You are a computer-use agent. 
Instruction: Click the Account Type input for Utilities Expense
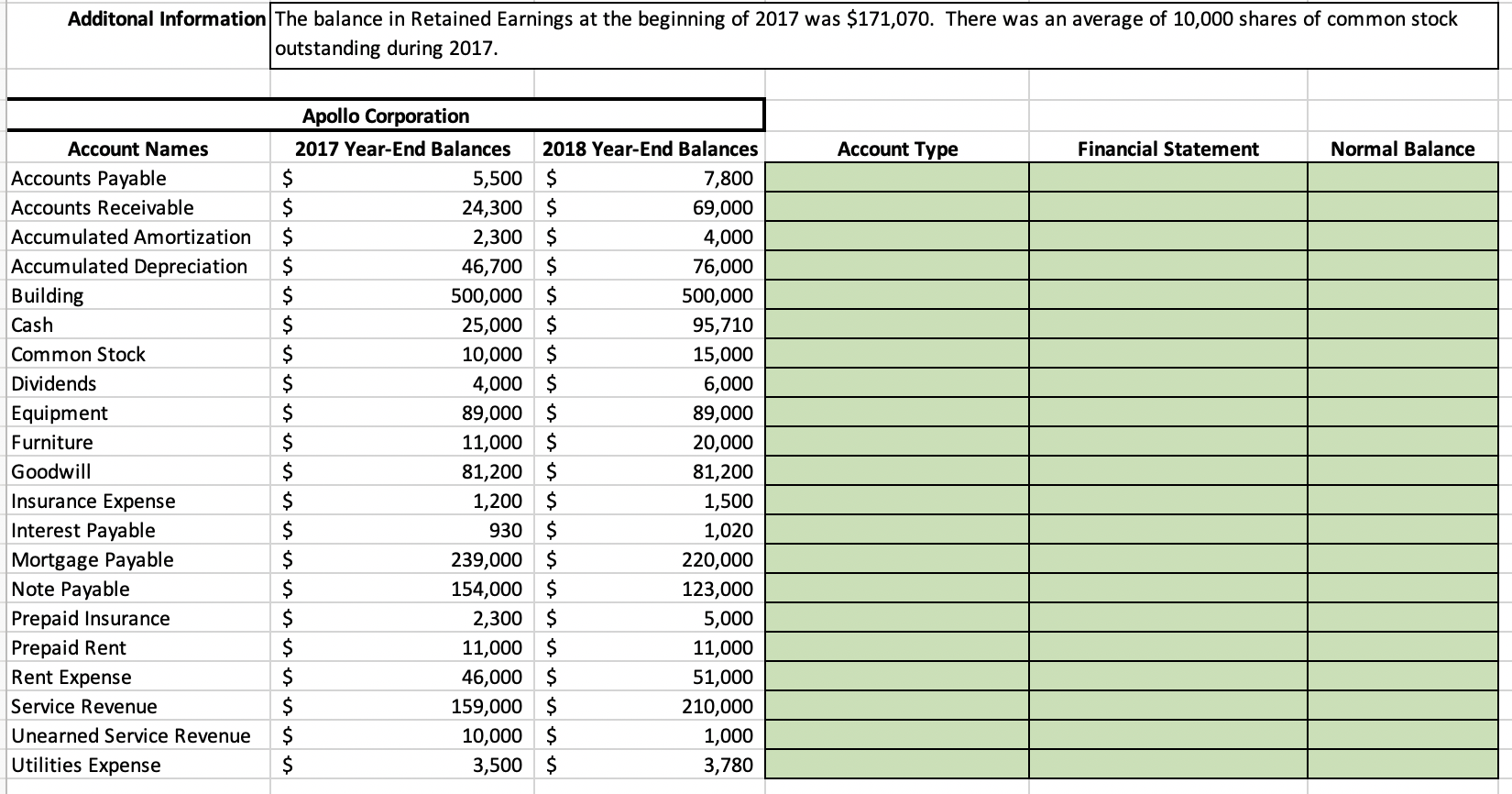[897, 765]
